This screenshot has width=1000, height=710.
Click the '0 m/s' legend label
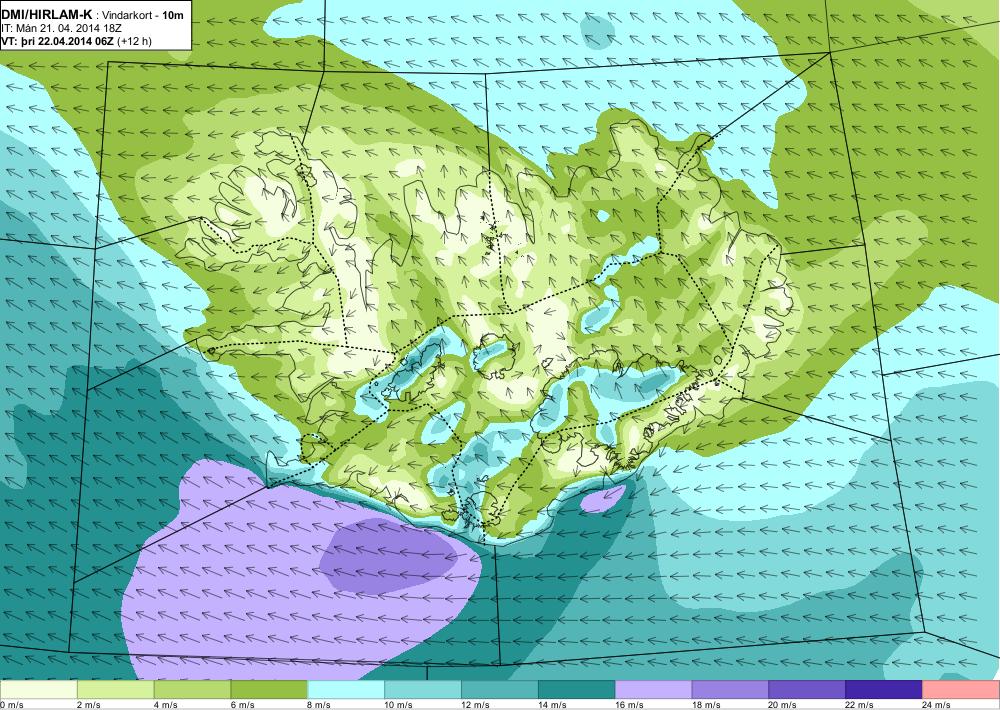(x=12, y=705)
